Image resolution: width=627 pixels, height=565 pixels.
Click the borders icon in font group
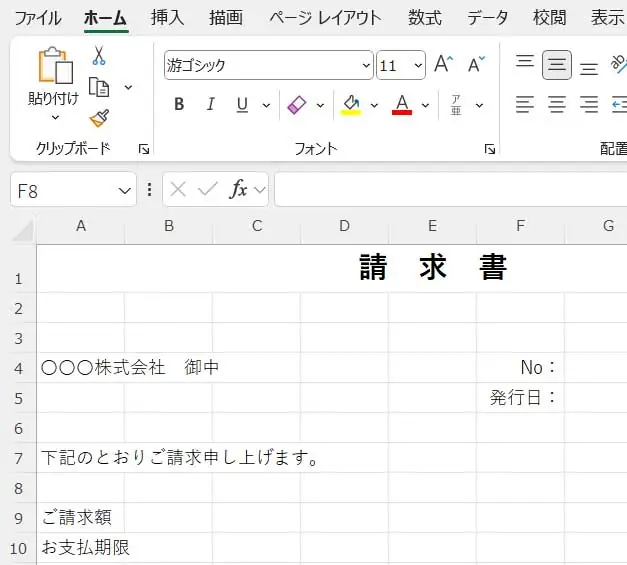297,105
